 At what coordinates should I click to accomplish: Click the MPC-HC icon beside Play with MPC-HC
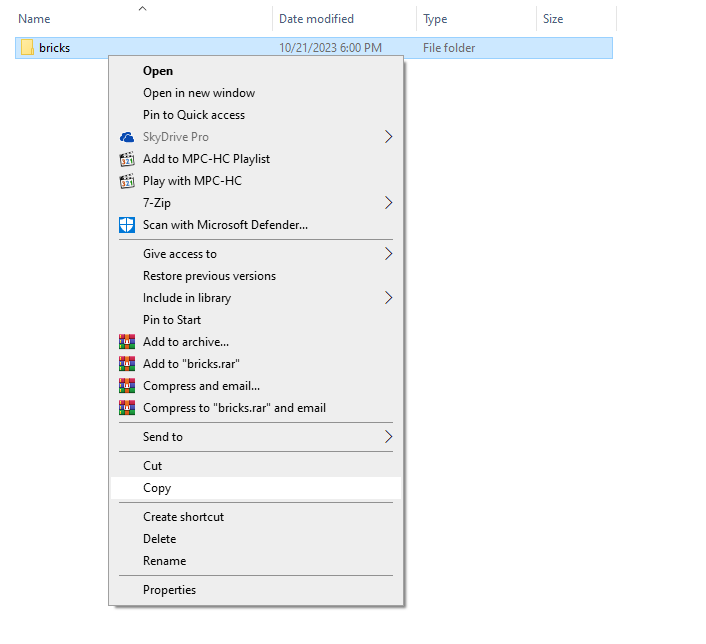click(127, 181)
